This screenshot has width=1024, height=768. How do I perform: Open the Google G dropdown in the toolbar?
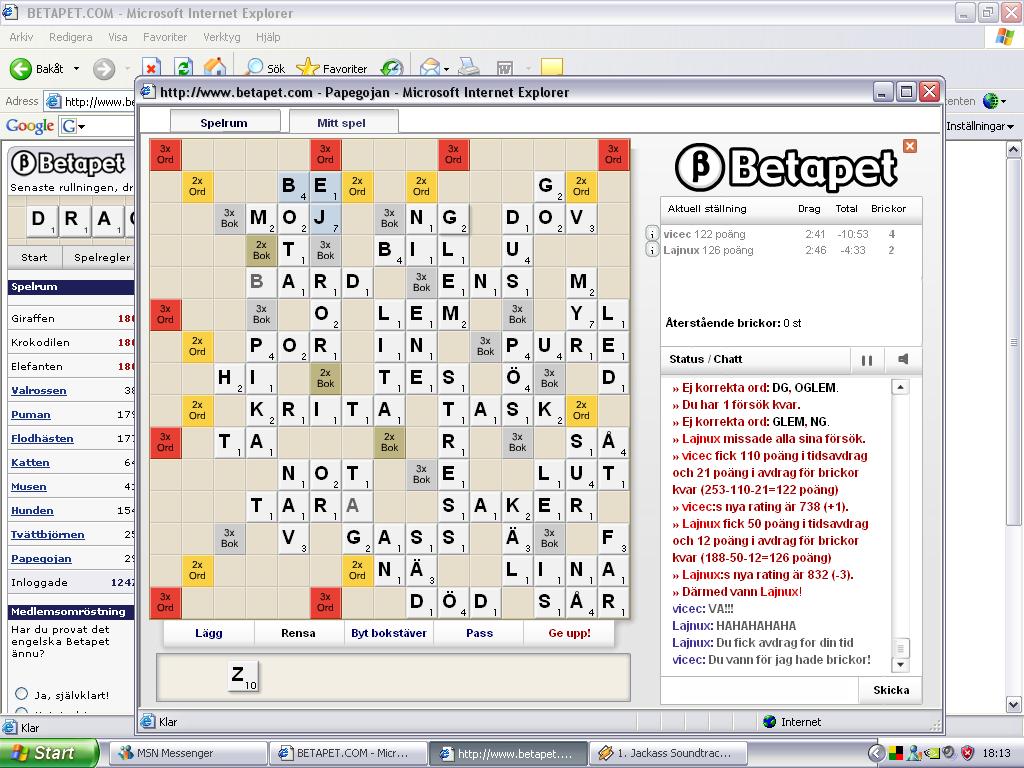pyautogui.click(x=73, y=126)
